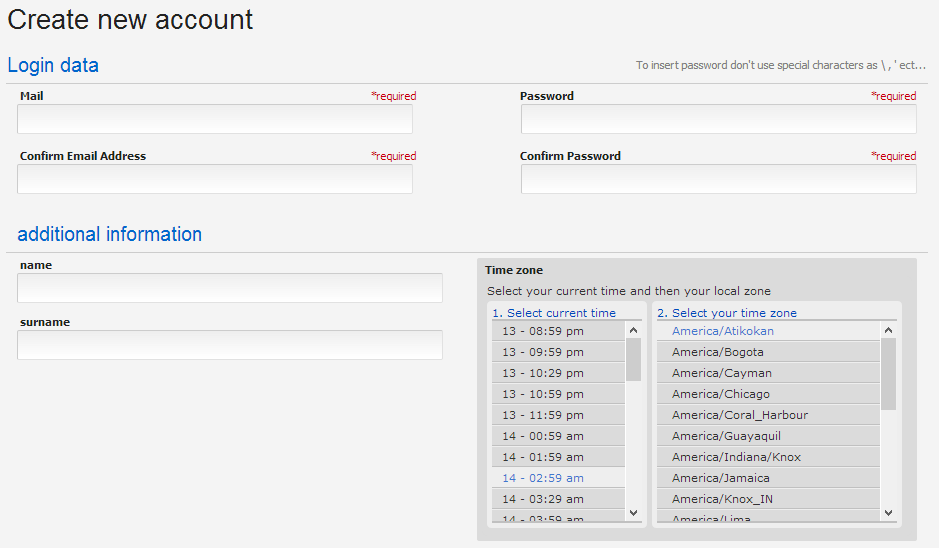
Task: Select the Confirm Password field
Action: [x=719, y=179]
